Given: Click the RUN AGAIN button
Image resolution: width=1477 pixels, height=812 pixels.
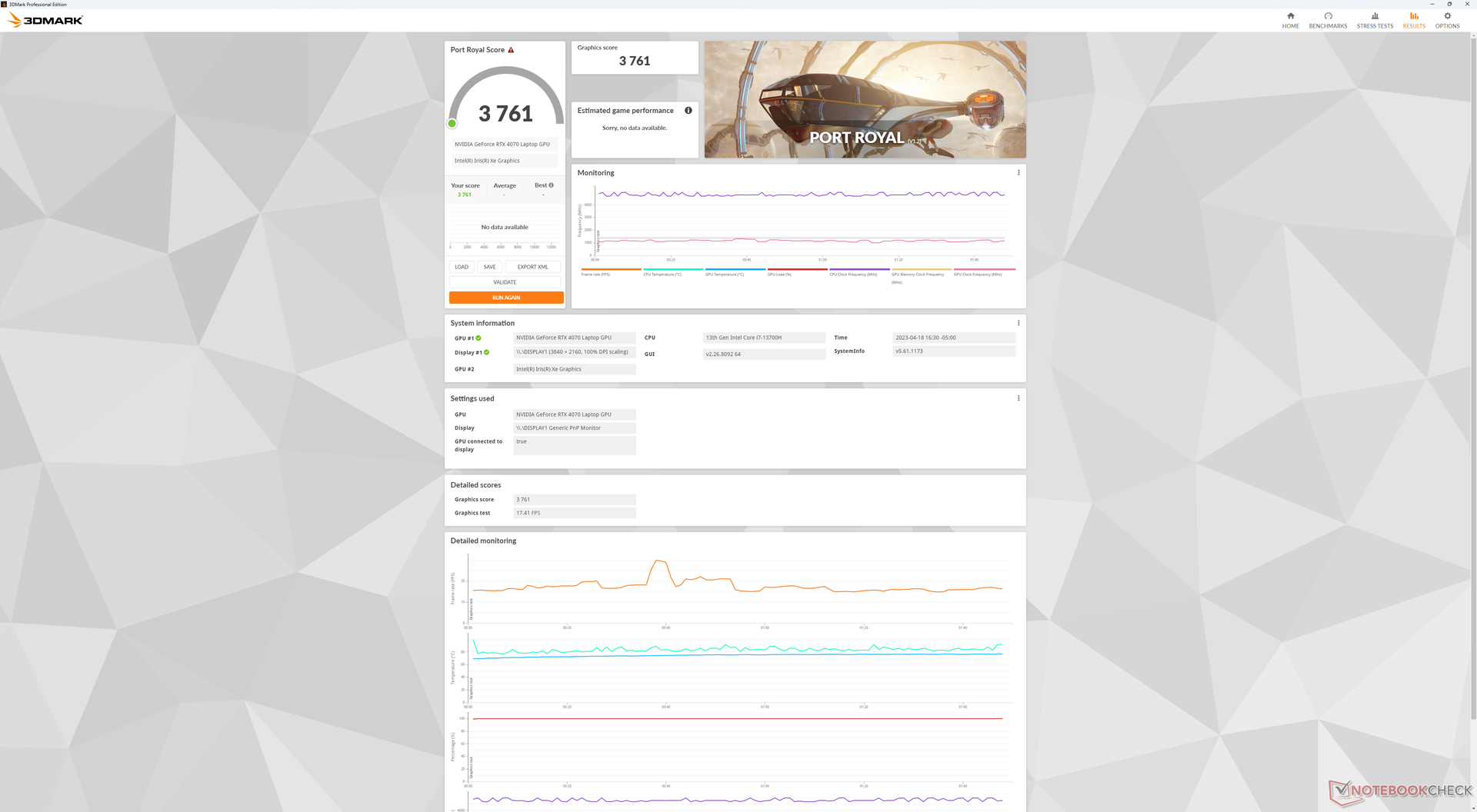Looking at the screenshot, I should click(506, 298).
